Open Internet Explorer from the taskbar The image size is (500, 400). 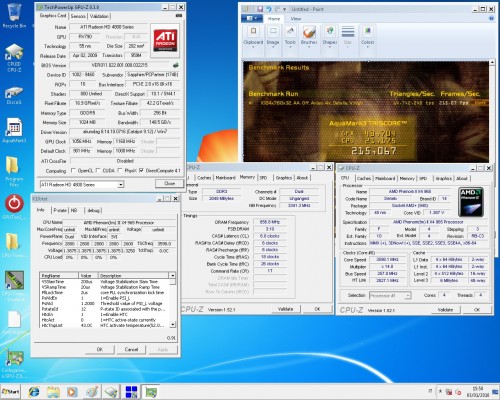34,392
